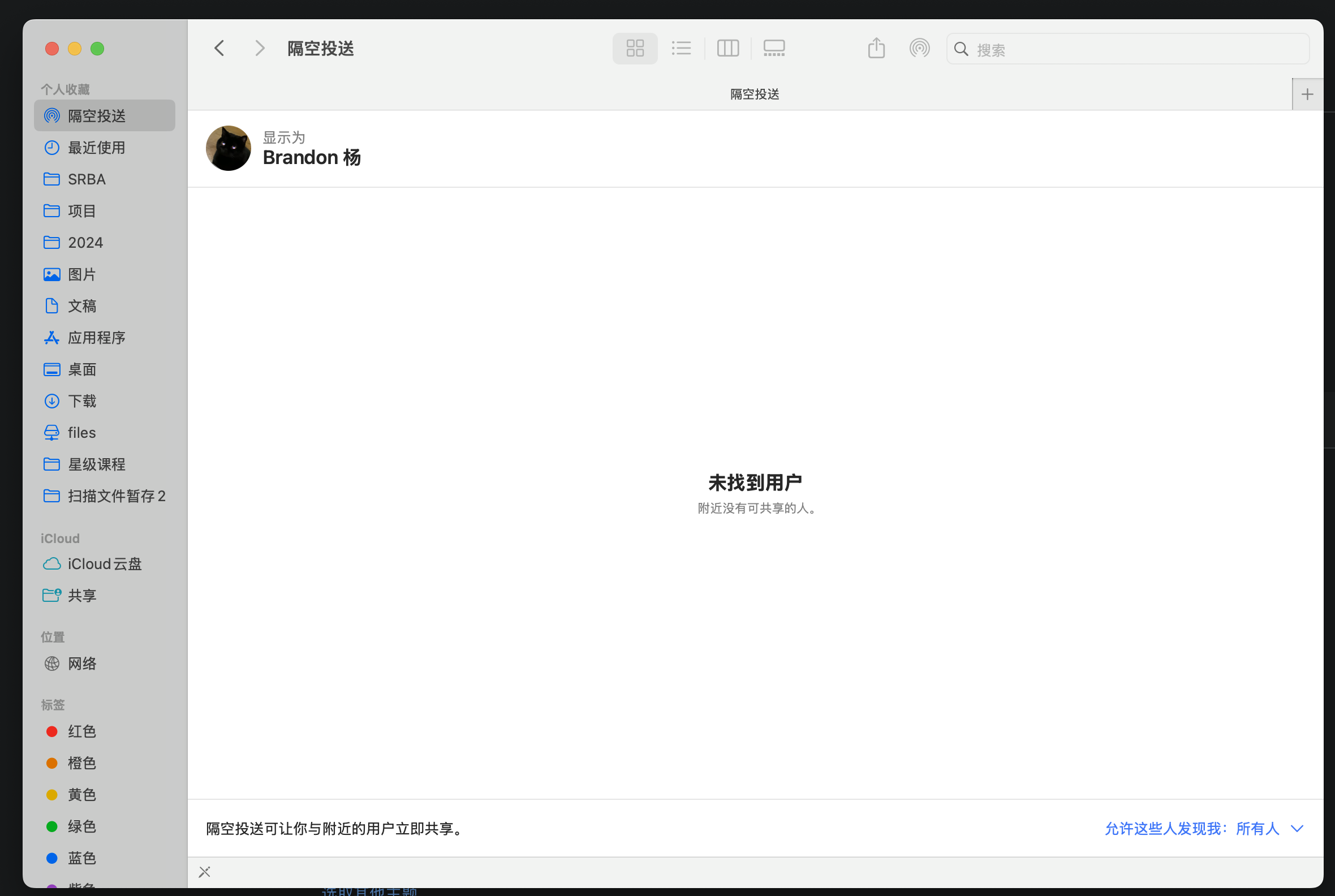Screen dimensions: 1335x896
Task: Select the green tag (绿色)
Action: 81,826
